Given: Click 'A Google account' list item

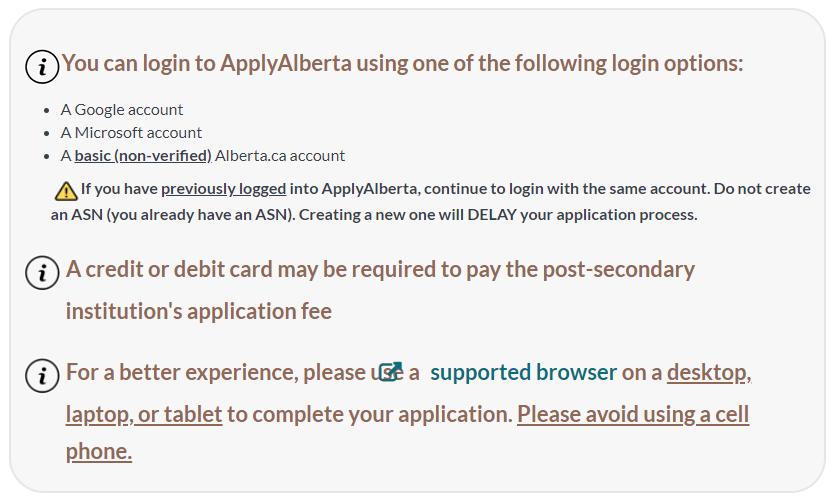Looking at the screenshot, I should click(122, 110).
